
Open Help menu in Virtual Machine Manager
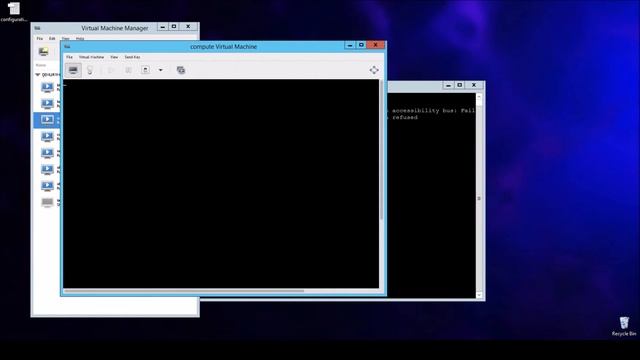tap(80, 38)
